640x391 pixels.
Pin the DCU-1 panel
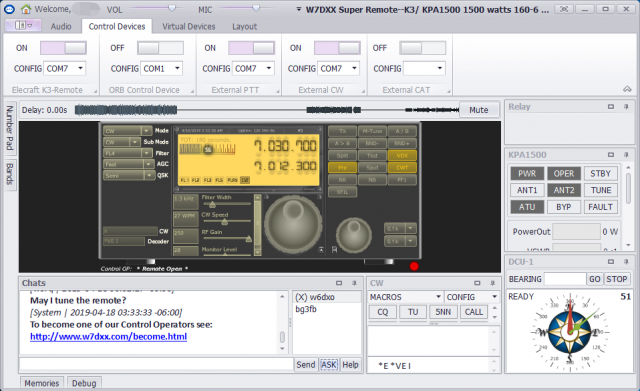(x=626, y=262)
